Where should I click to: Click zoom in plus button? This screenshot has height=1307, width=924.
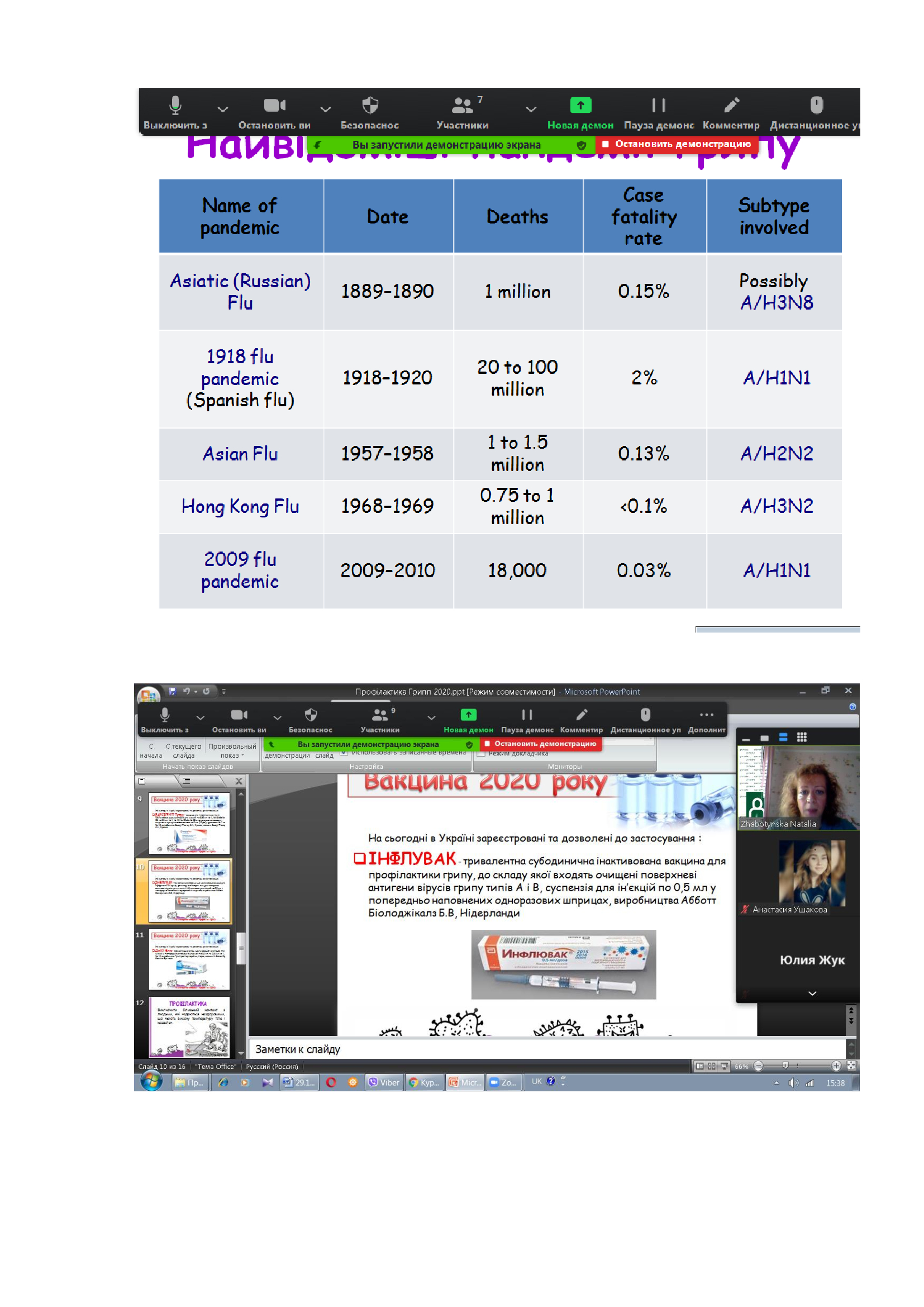coord(836,1067)
